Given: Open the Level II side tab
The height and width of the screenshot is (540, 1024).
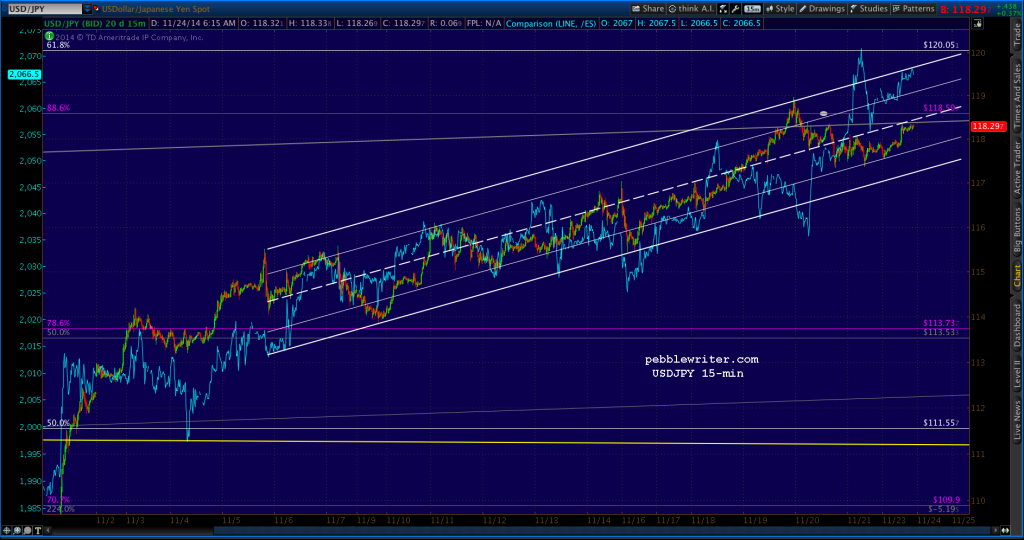Looking at the screenshot, I should pos(1017,374).
